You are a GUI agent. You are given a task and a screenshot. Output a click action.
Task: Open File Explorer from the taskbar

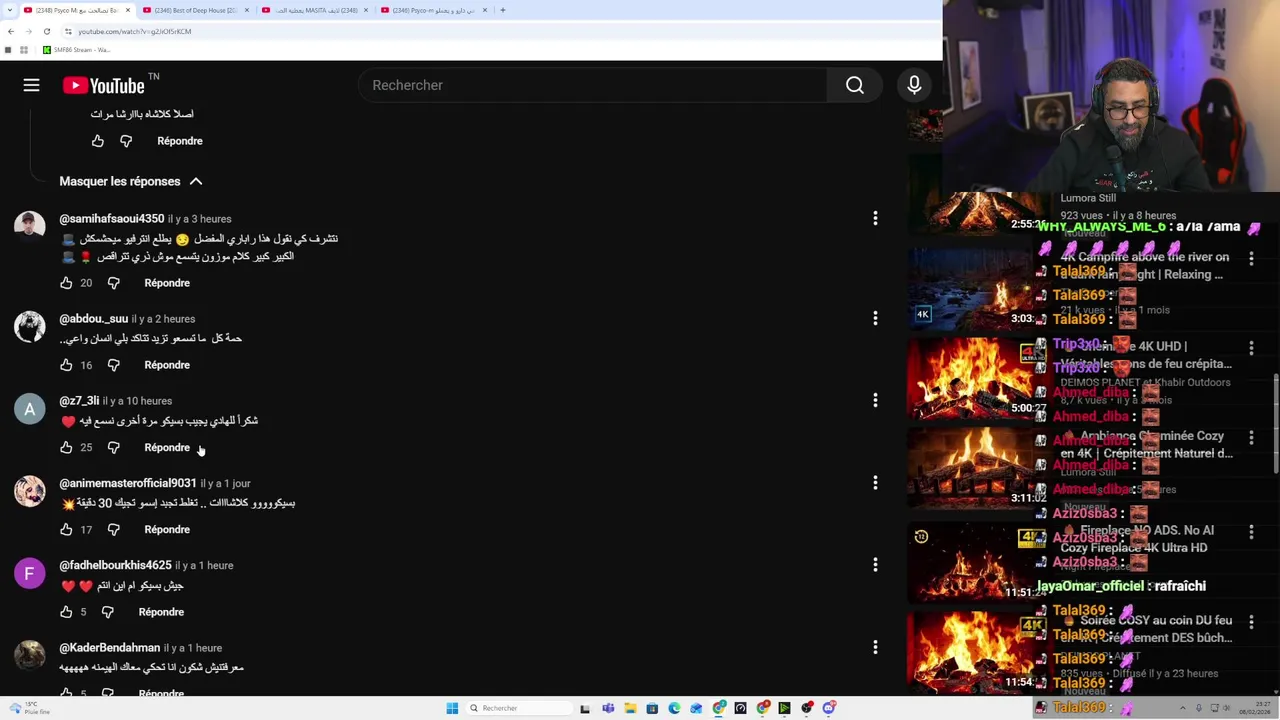tap(630, 708)
